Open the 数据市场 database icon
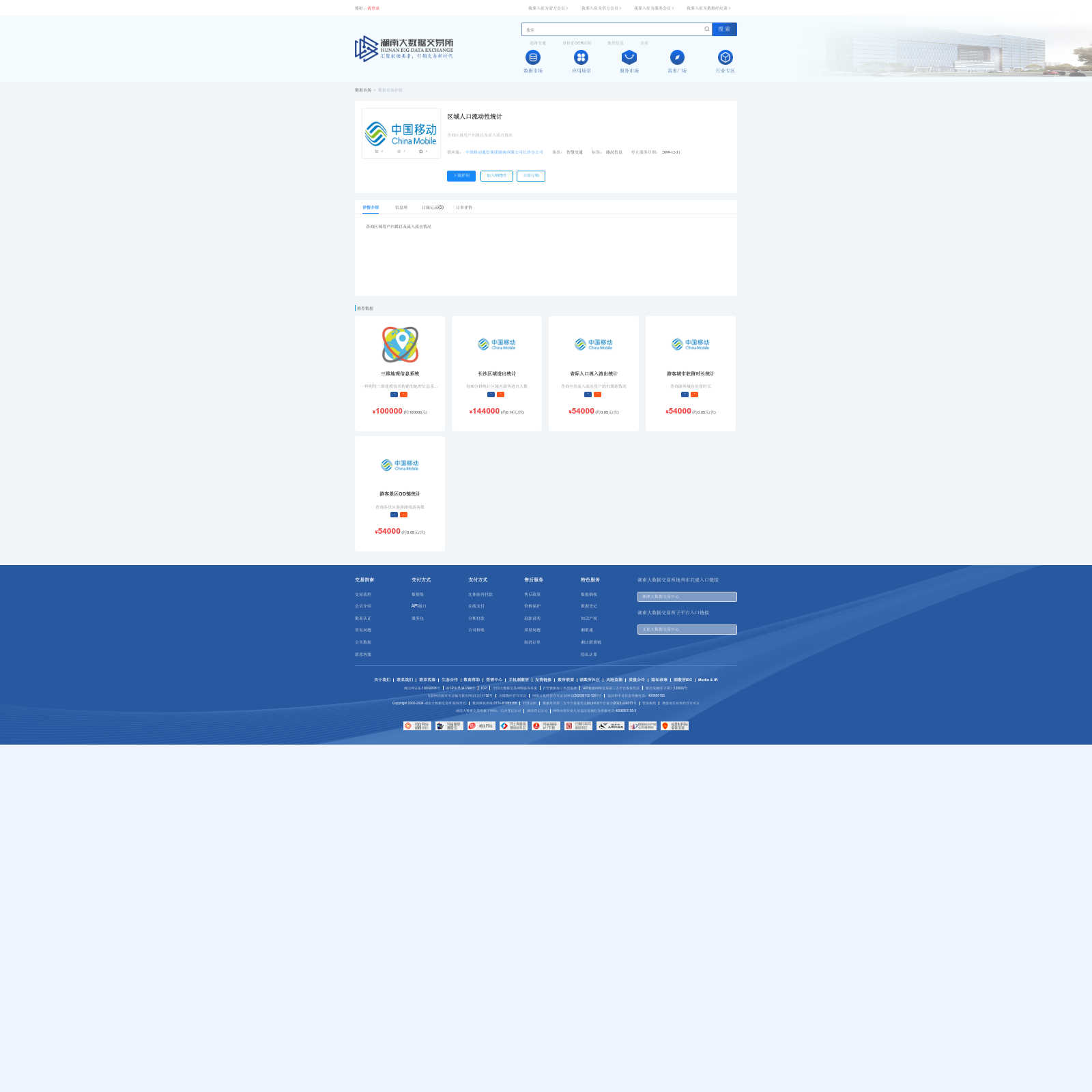Image resolution: width=1092 pixels, height=1092 pixels. [x=533, y=57]
